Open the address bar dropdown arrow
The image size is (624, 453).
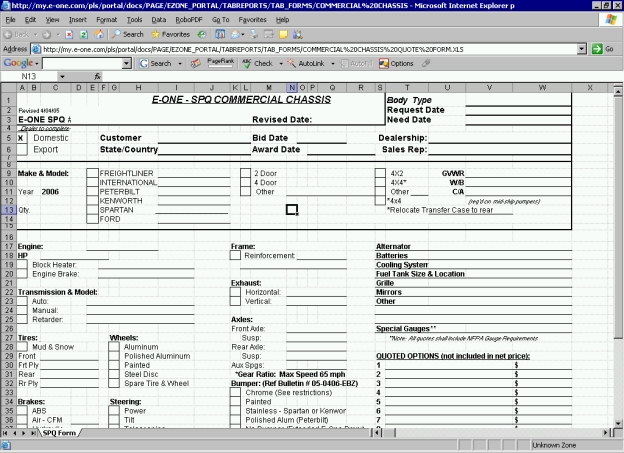coord(582,49)
